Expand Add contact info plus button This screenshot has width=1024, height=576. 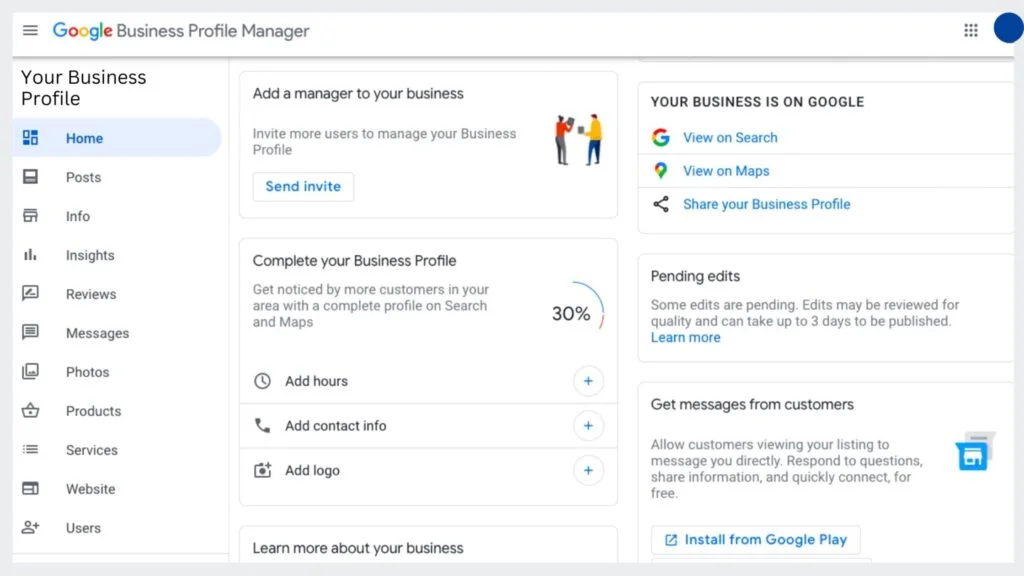click(x=588, y=426)
